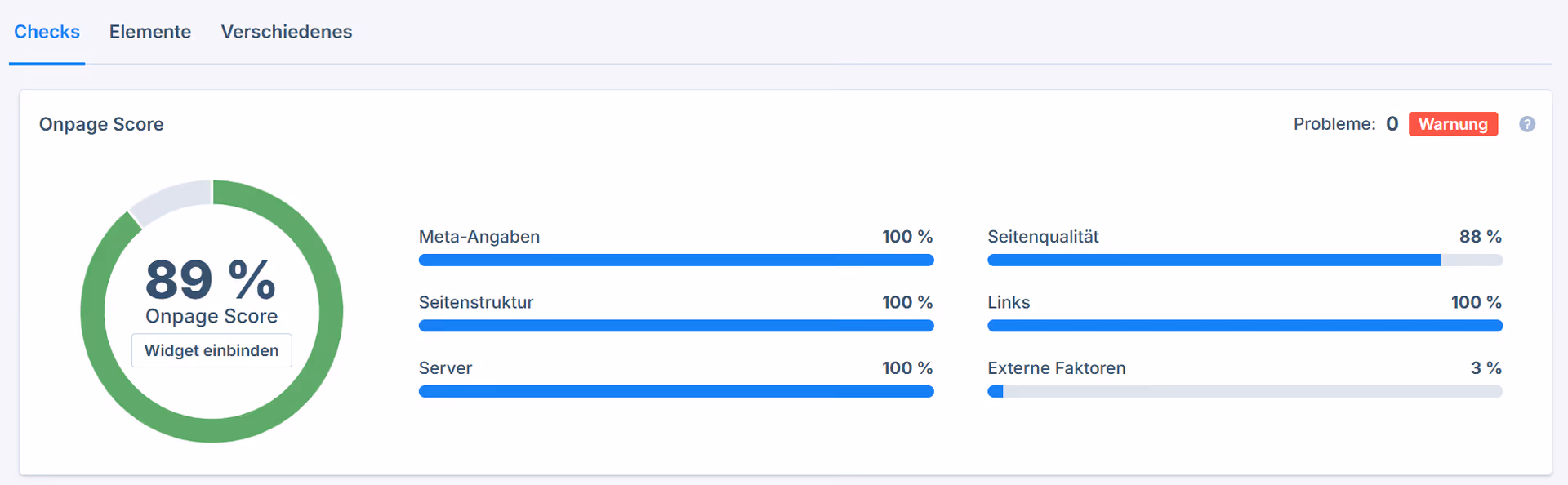Select the Checks tab

pyautogui.click(x=47, y=32)
